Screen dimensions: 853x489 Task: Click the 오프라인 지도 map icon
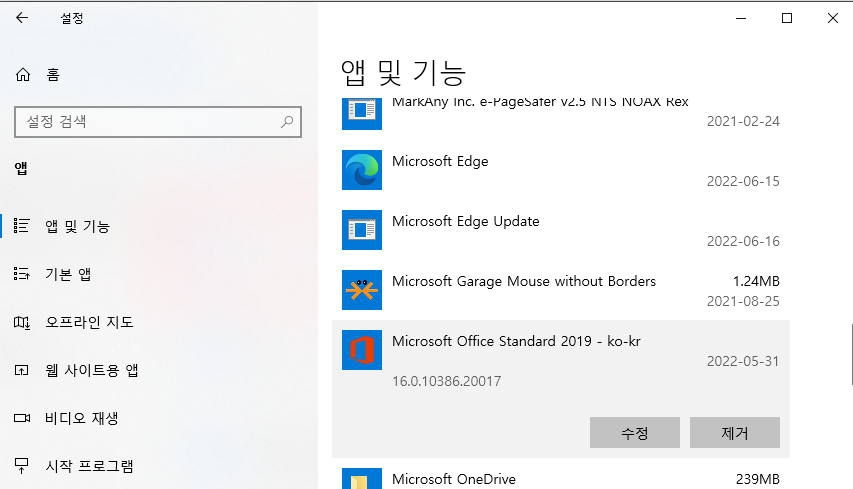(x=22, y=322)
